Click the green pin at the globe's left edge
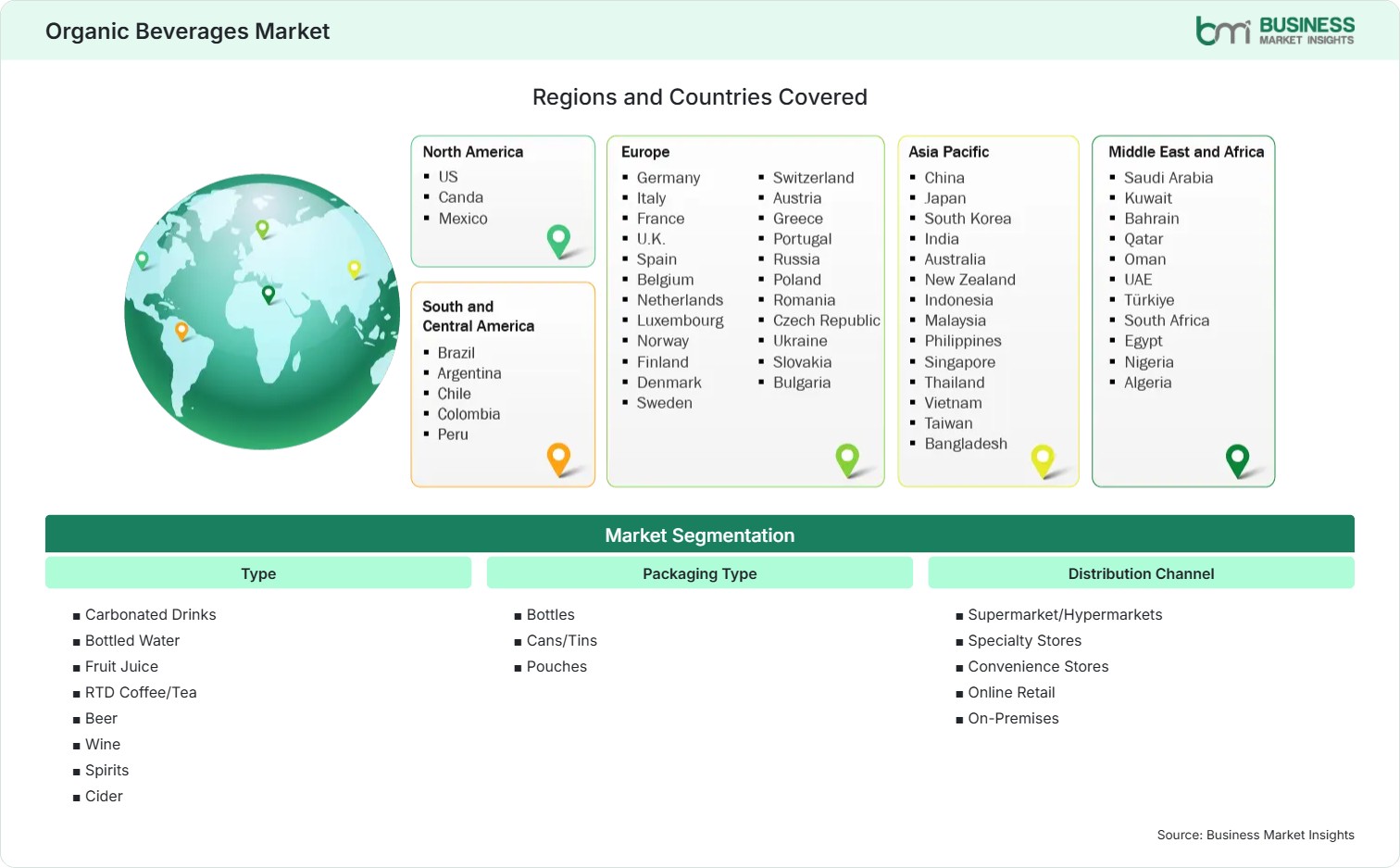Viewport: 1400px width, 868px height. pyautogui.click(x=142, y=259)
